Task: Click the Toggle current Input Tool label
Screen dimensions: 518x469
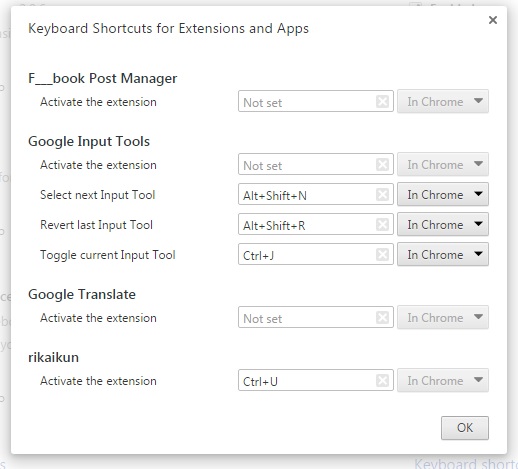Action: [x=108, y=255]
